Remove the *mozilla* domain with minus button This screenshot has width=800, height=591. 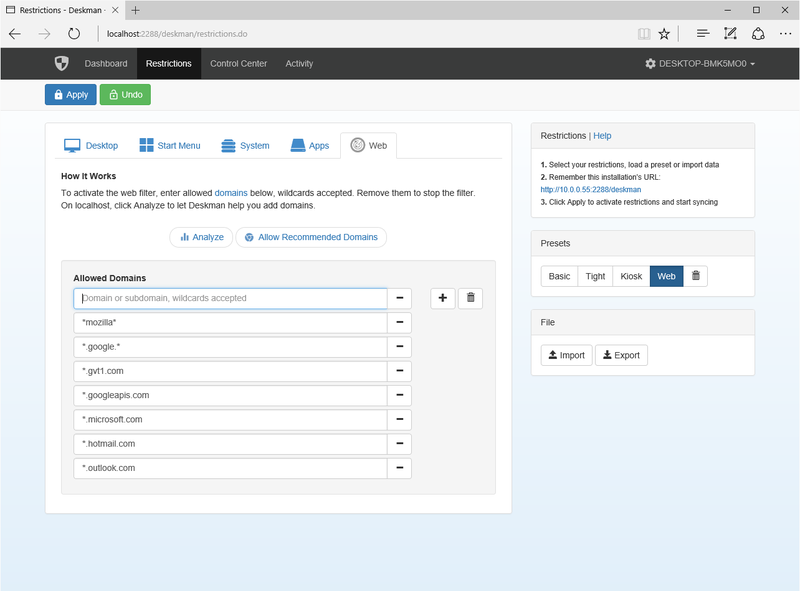(x=399, y=323)
